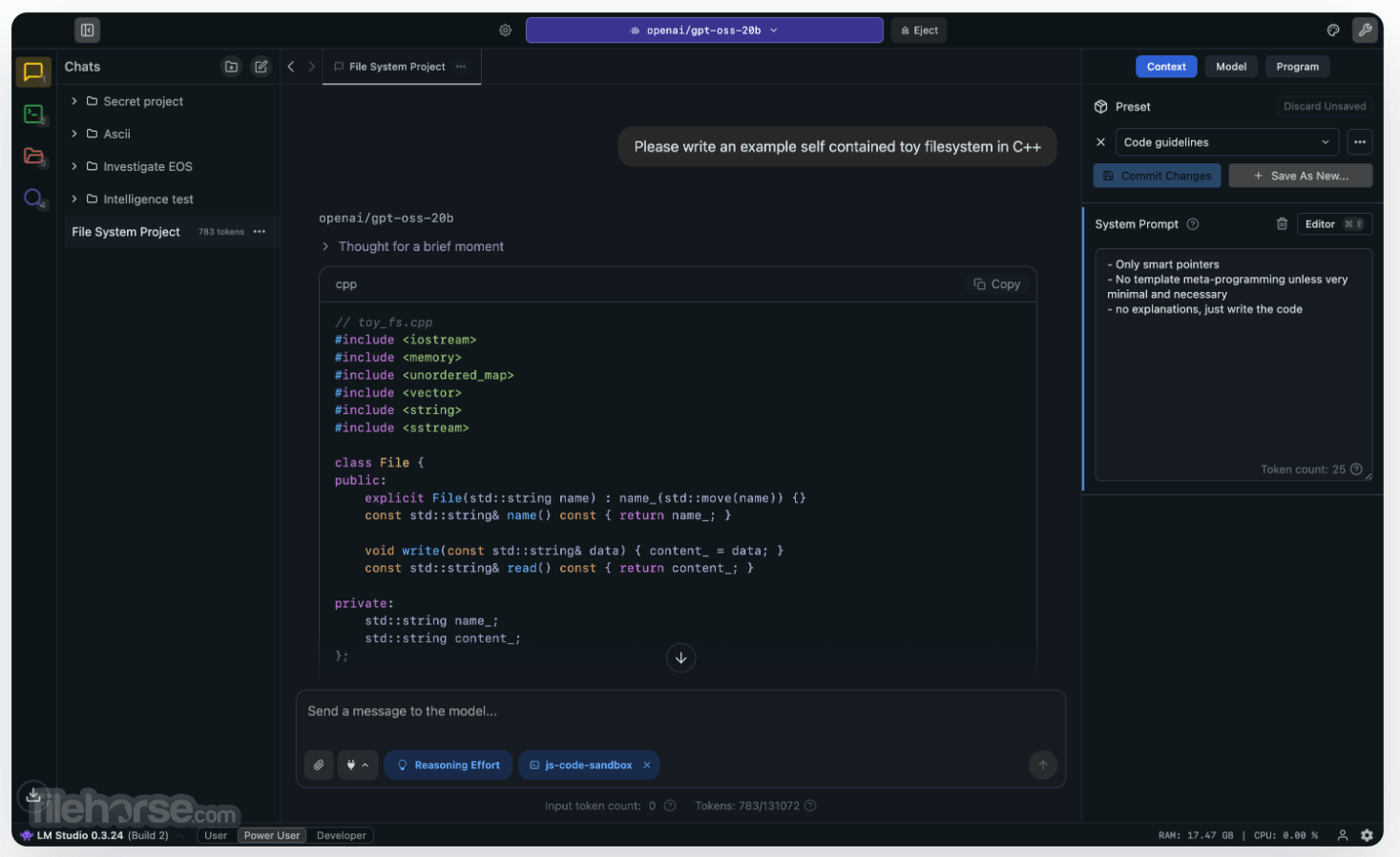Viewport: 1400px width, 857px height.
Task: Open downloads icon at bottom left
Action: (x=33, y=794)
